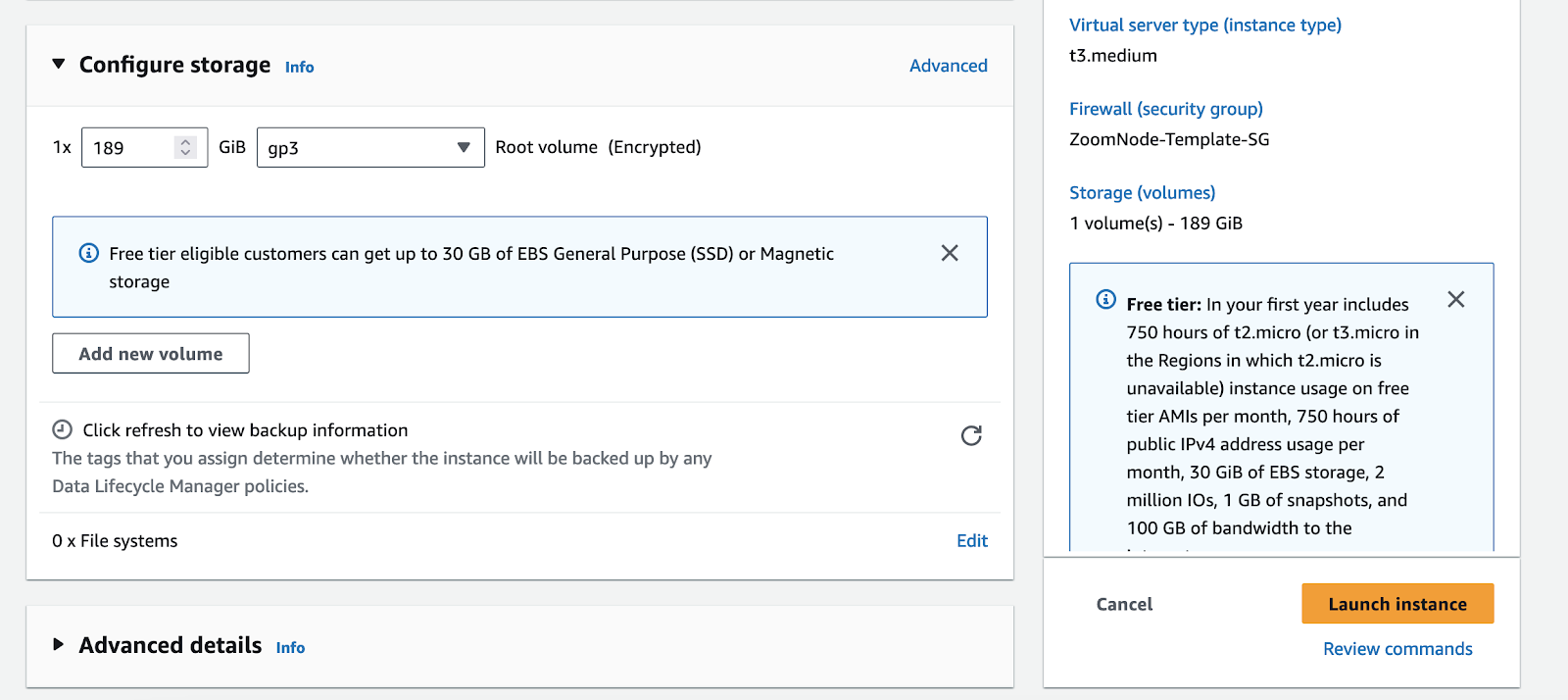1568x700 pixels.
Task: Click the Firewall (security group) summary link
Action: point(1165,109)
